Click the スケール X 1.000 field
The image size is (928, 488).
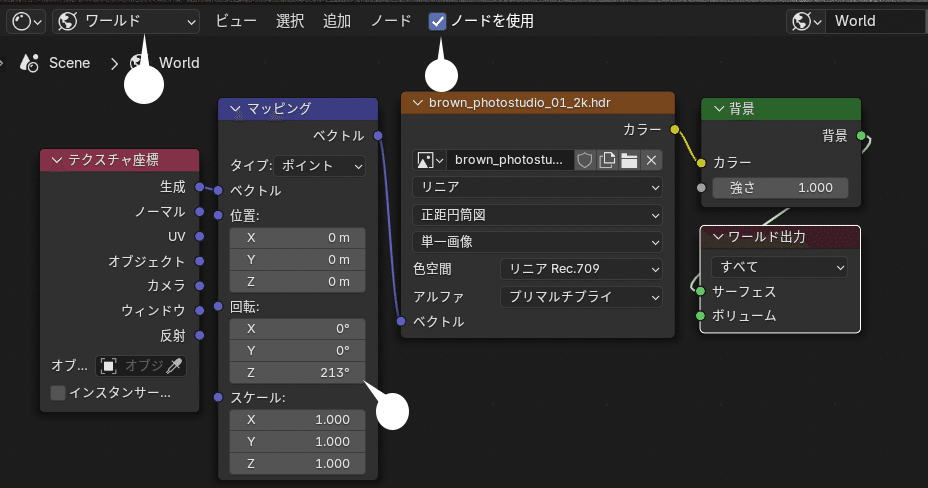click(298, 420)
